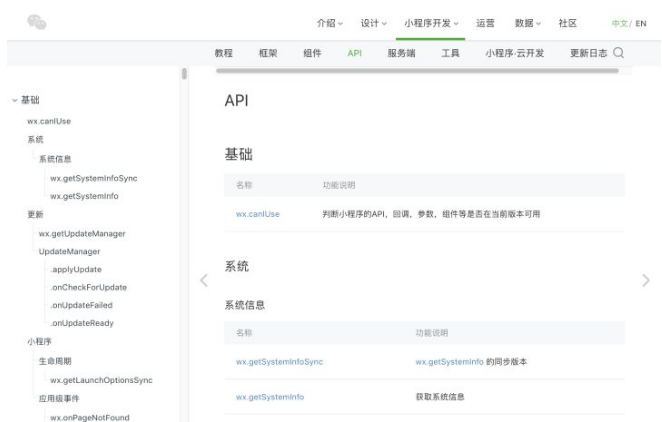Select 小程序 in the sidebar tree

pyautogui.click(x=39, y=341)
